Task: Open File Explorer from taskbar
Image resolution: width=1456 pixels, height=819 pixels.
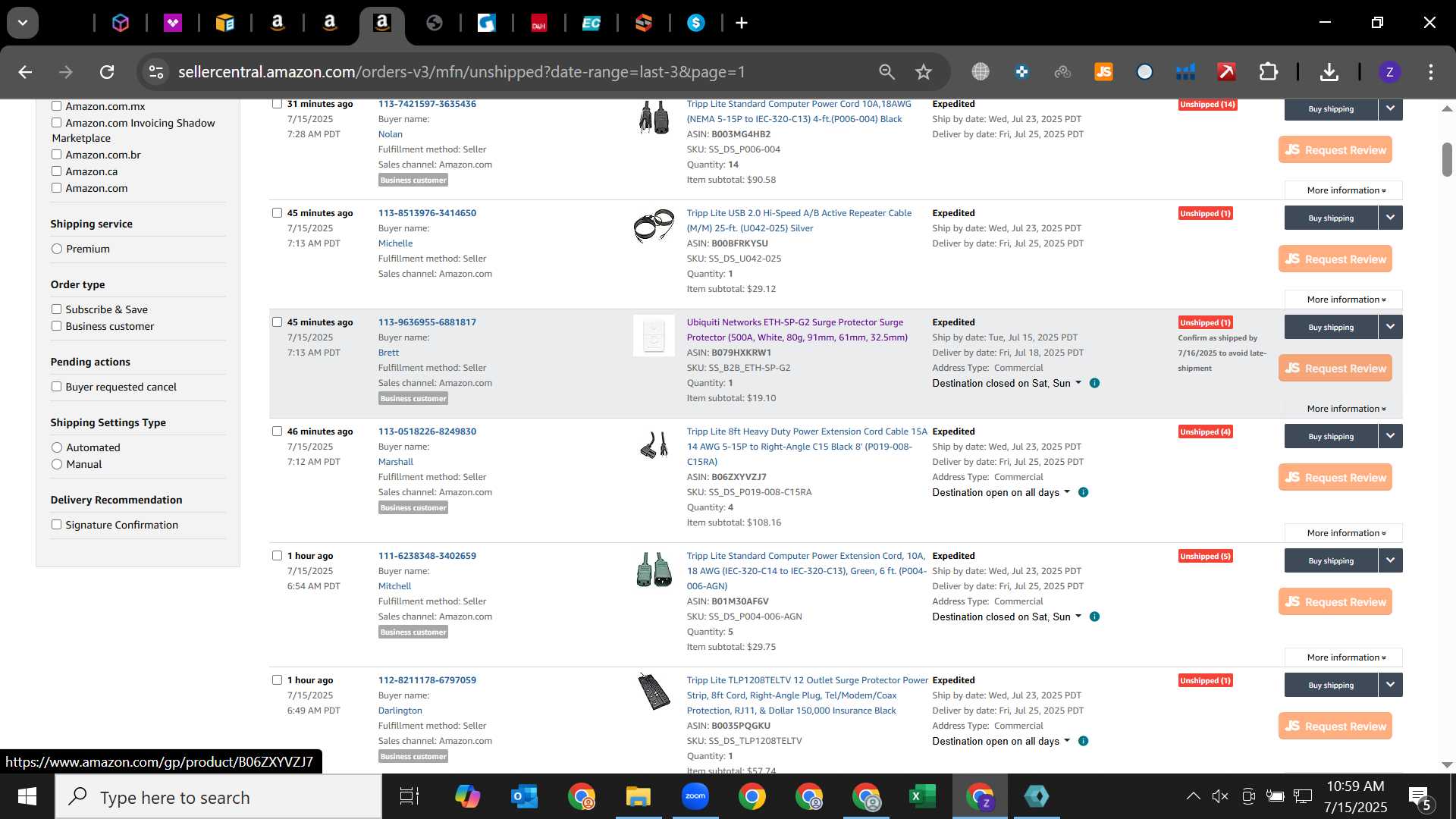Action: [638, 796]
